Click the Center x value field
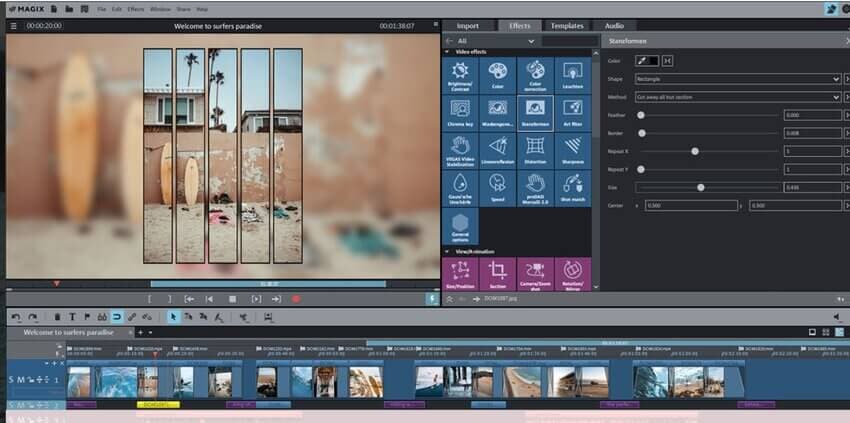Viewport: 850px width, 423px height. coord(691,206)
